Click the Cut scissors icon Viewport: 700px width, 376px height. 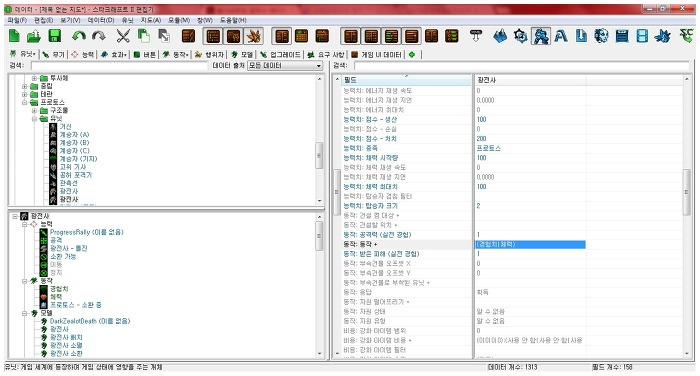click(123, 36)
